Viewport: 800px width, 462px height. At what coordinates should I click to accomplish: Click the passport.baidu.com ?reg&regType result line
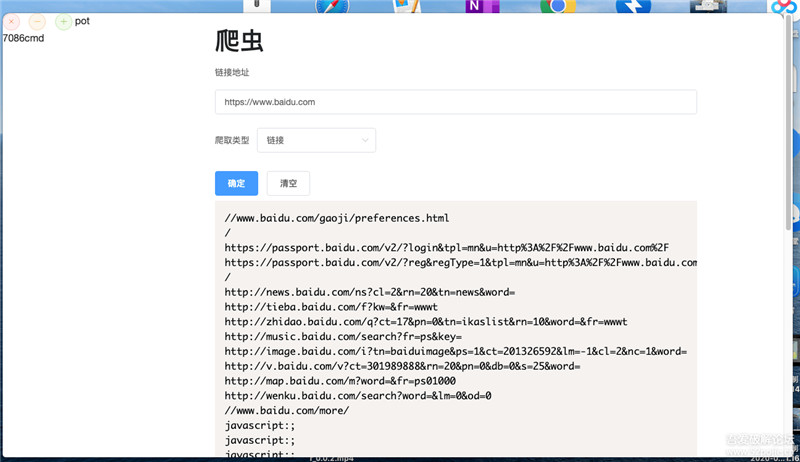[x=461, y=263]
